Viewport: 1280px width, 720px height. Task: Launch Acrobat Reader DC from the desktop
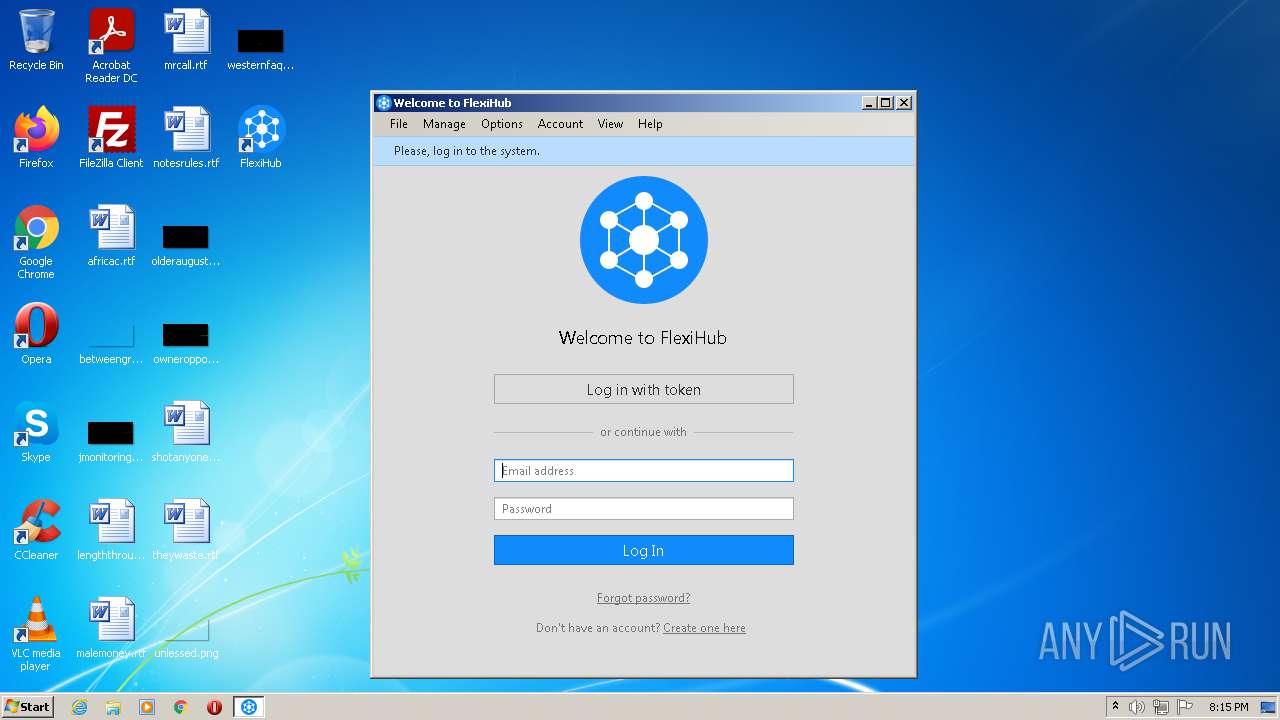[111, 46]
